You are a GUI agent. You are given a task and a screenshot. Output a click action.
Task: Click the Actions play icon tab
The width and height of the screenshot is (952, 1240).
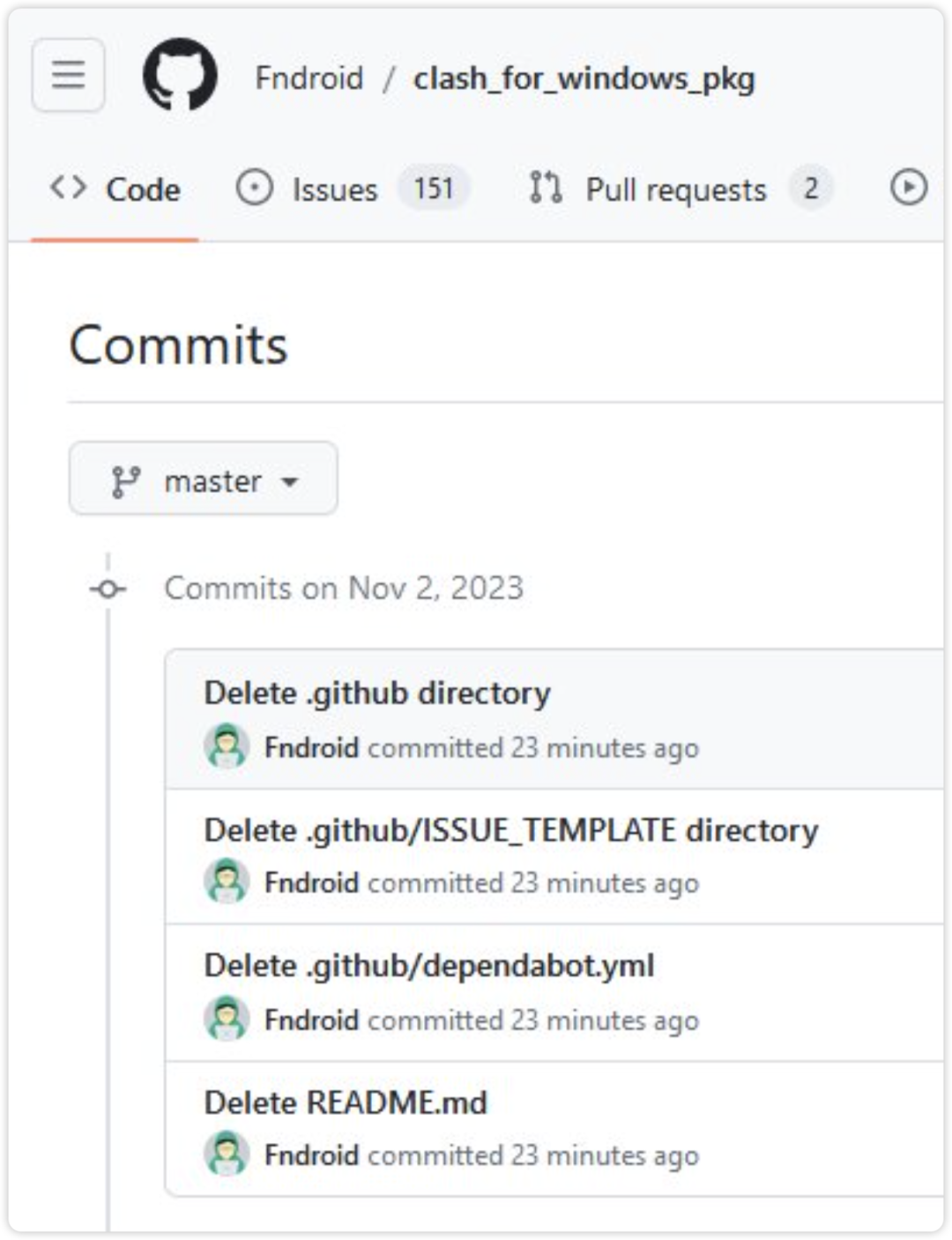tap(909, 188)
